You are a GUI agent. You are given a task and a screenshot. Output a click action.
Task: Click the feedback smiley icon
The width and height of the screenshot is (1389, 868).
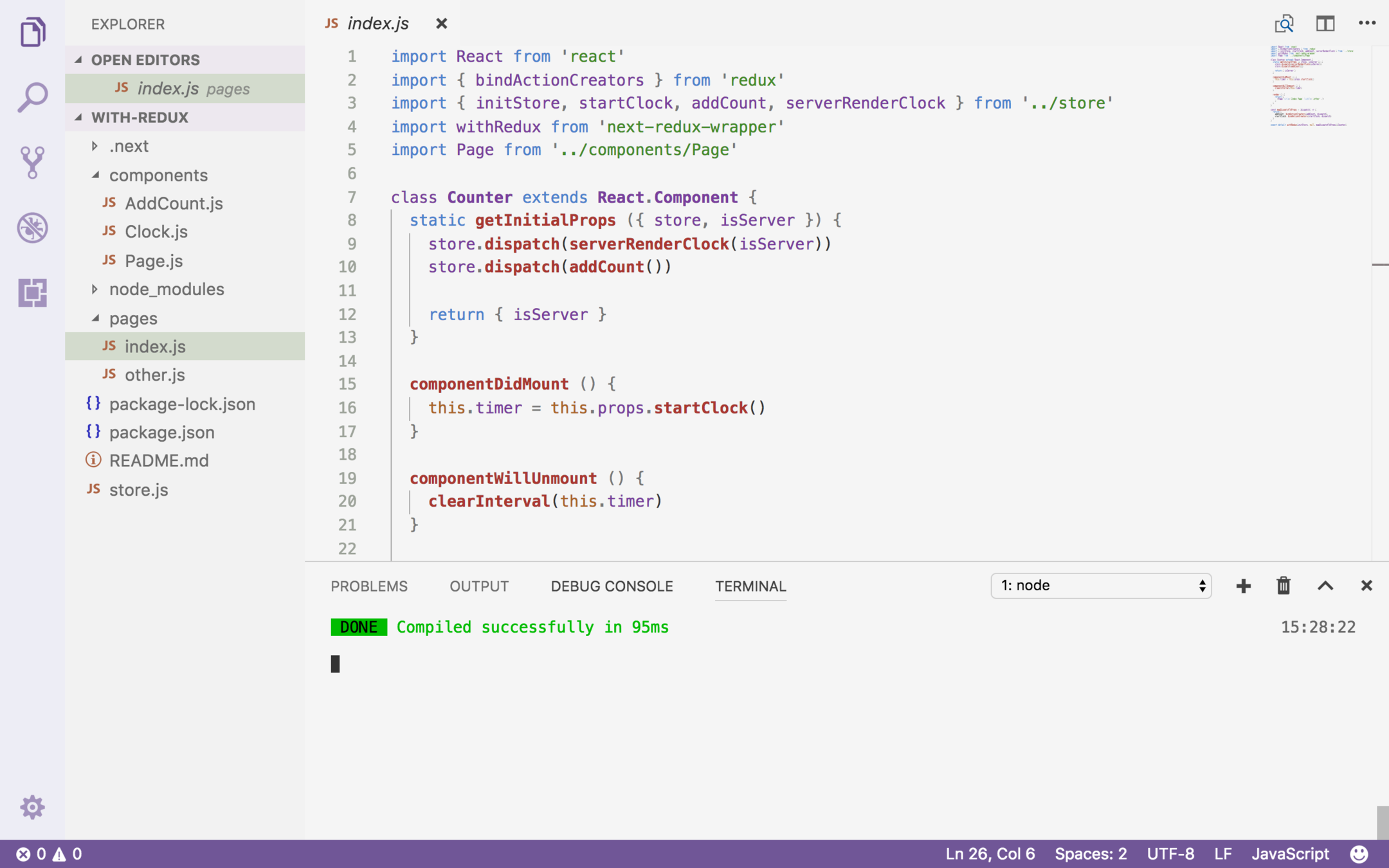click(x=1359, y=854)
